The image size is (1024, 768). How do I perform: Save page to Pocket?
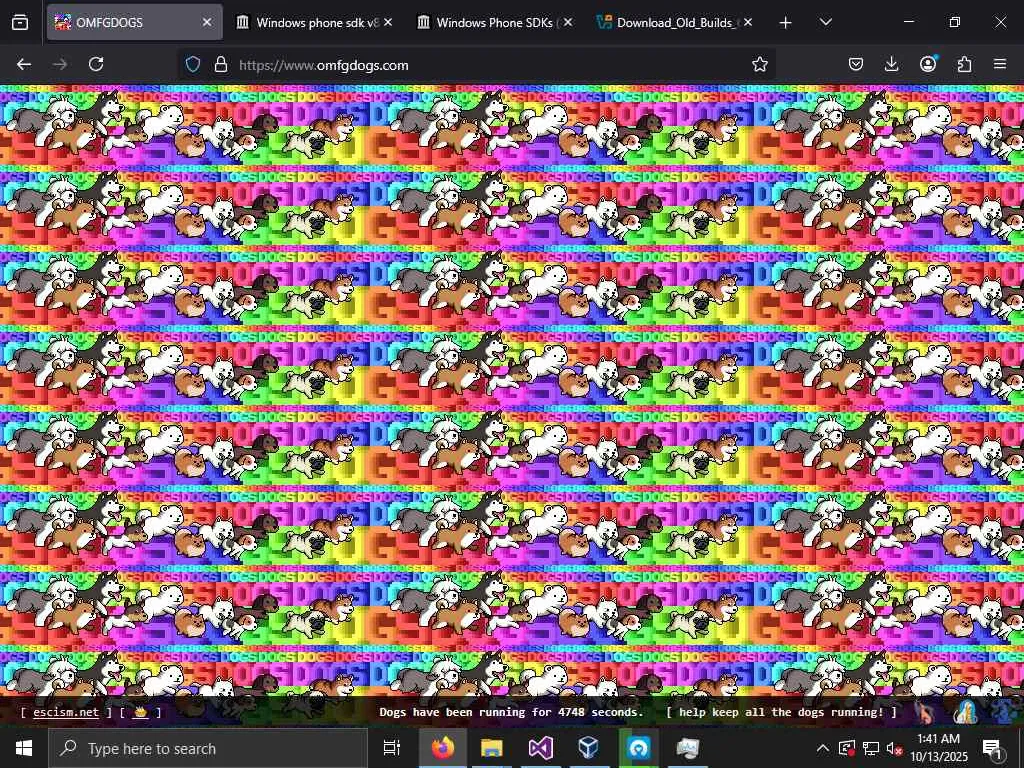point(856,64)
